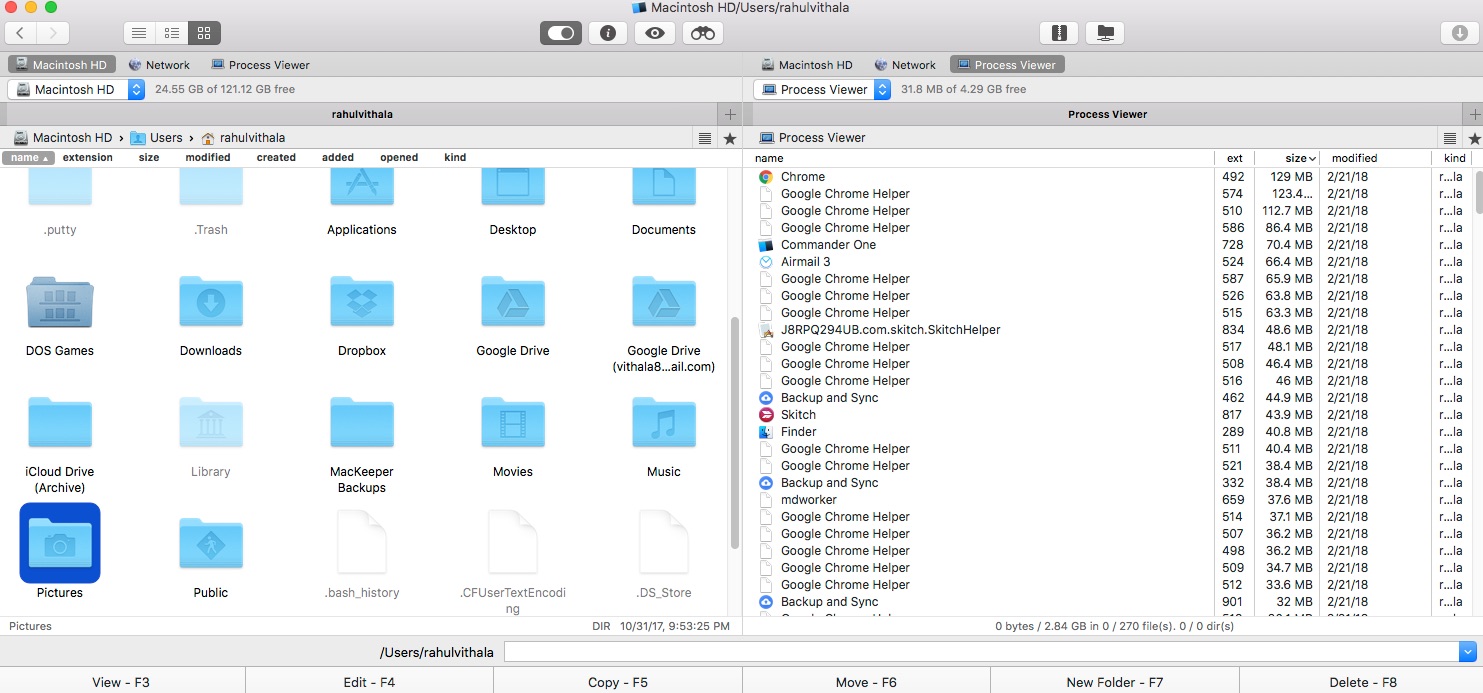Sort left pane by the size header

coord(149,158)
